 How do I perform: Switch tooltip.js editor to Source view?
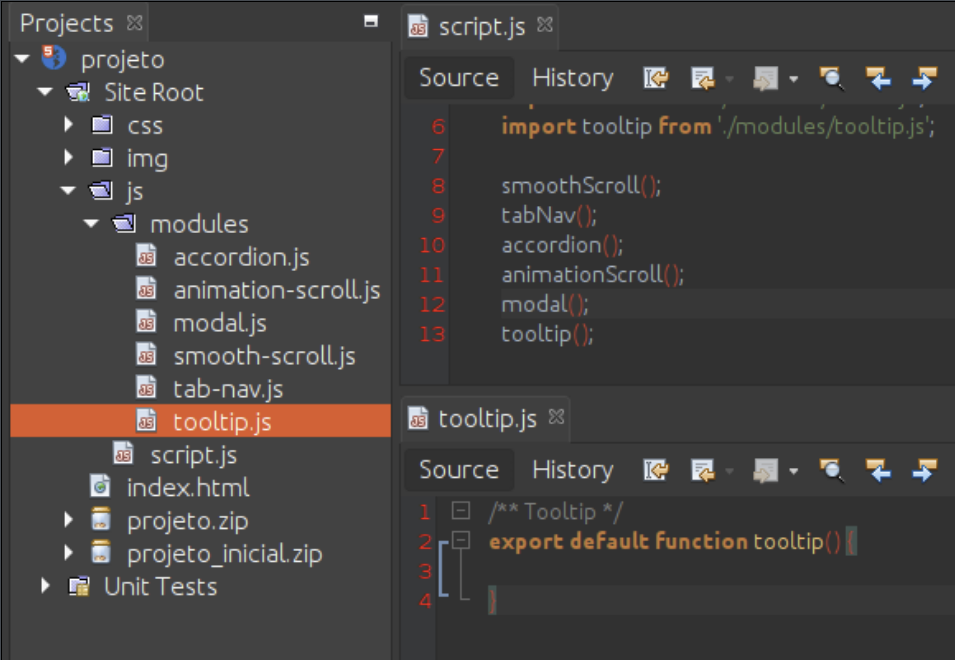[x=458, y=470]
